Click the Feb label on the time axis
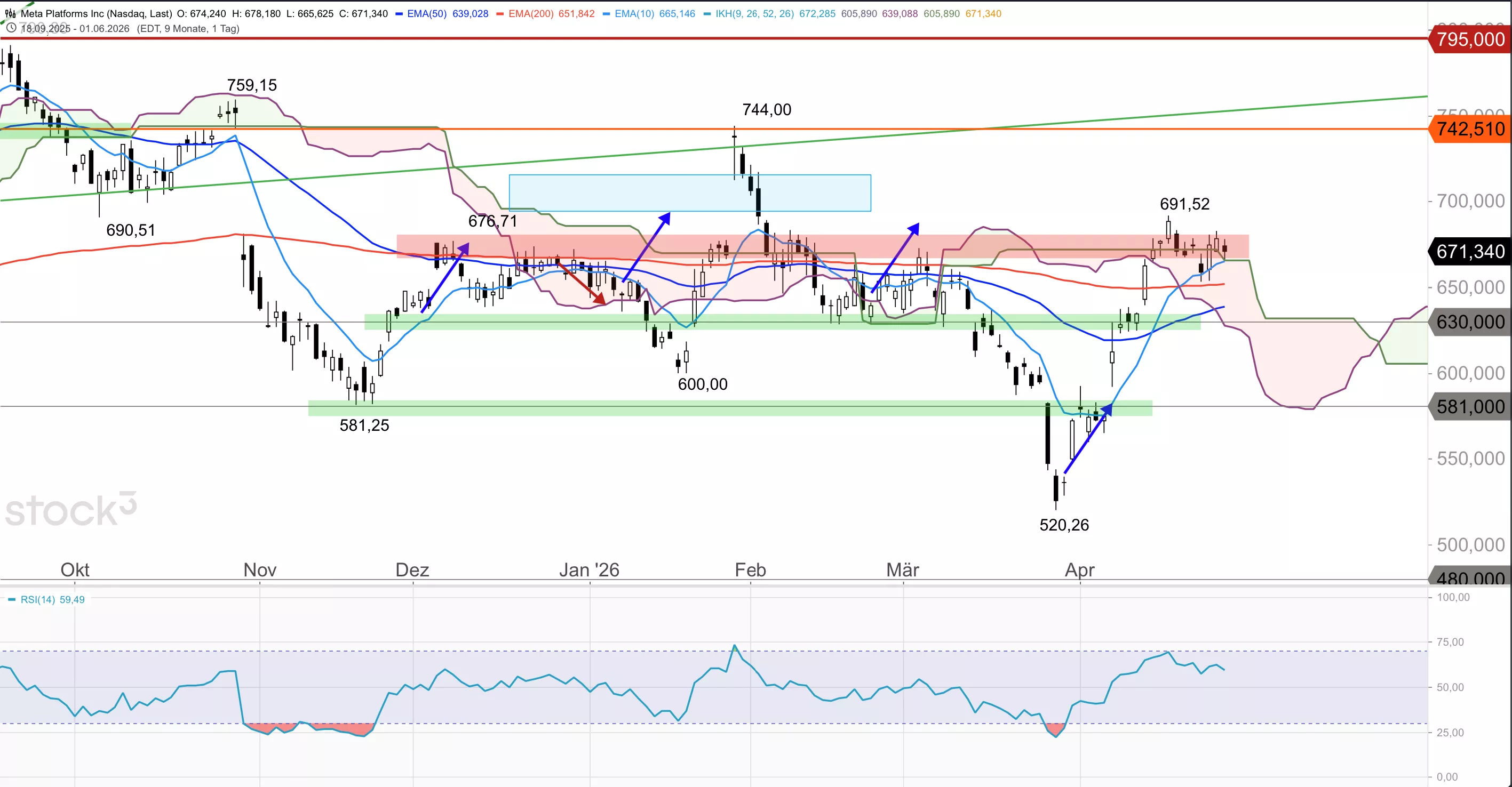 click(x=750, y=569)
